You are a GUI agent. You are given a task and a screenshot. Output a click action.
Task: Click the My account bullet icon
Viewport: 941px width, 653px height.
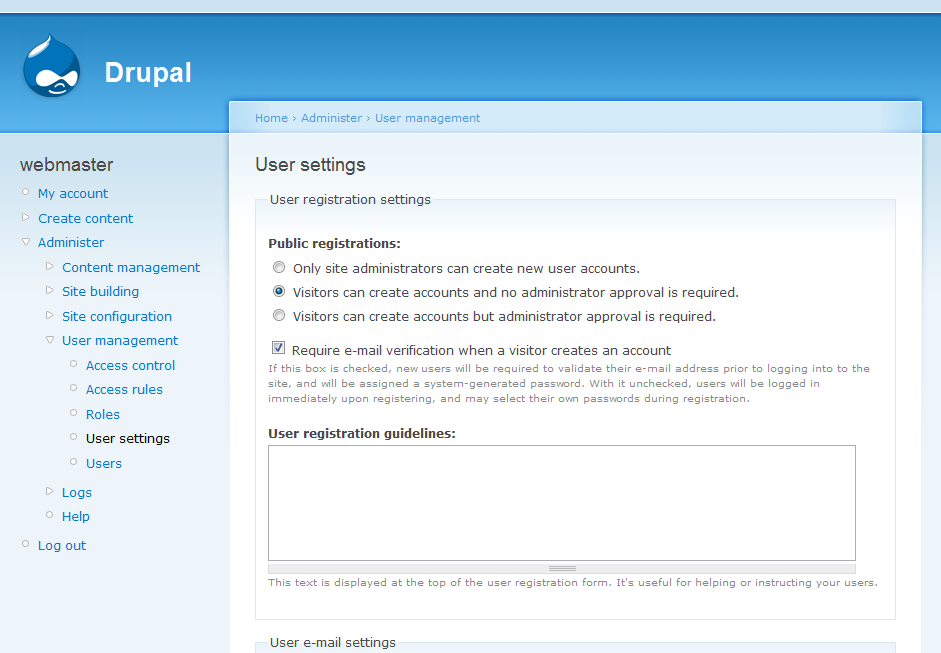(25, 192)
